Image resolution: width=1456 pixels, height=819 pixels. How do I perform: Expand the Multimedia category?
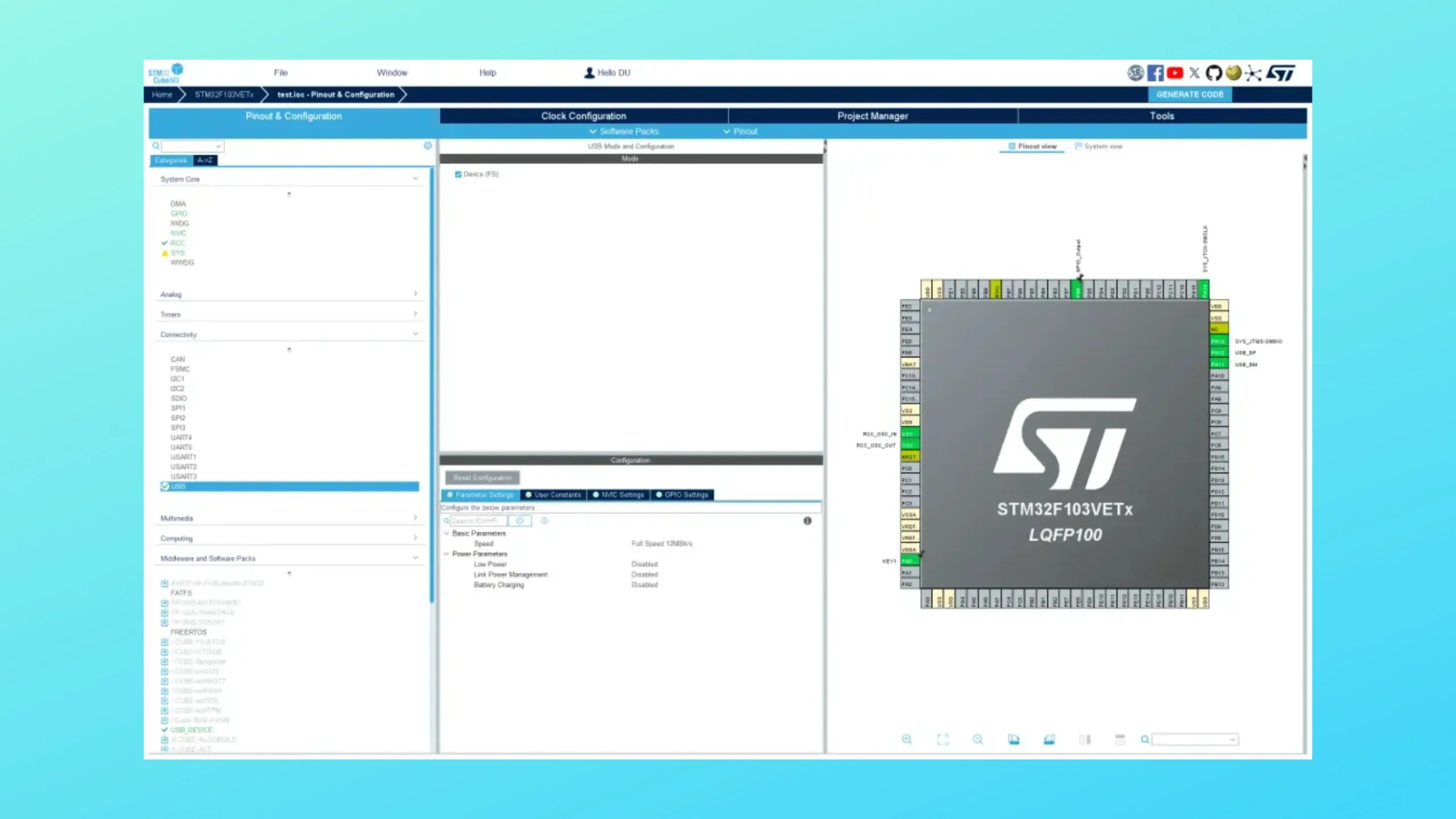point(415,518)
